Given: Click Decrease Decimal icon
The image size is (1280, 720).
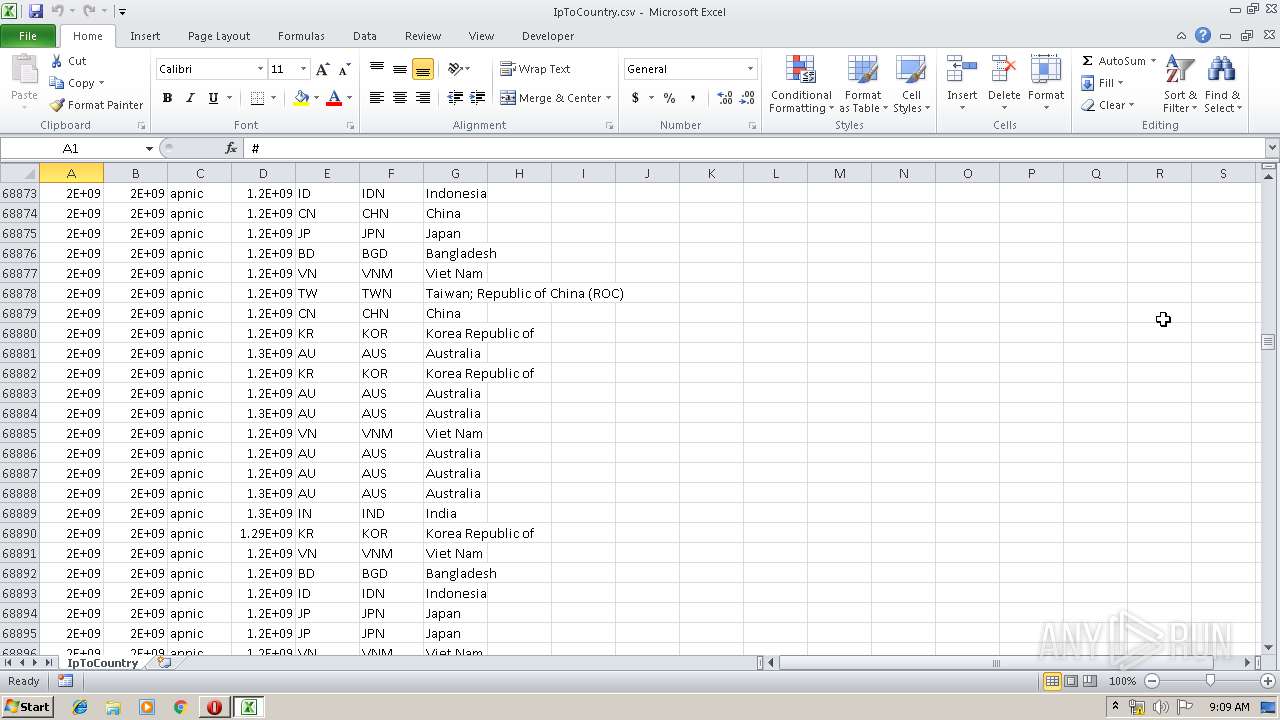Looking at the screenshot, I should tap(747, 98).
